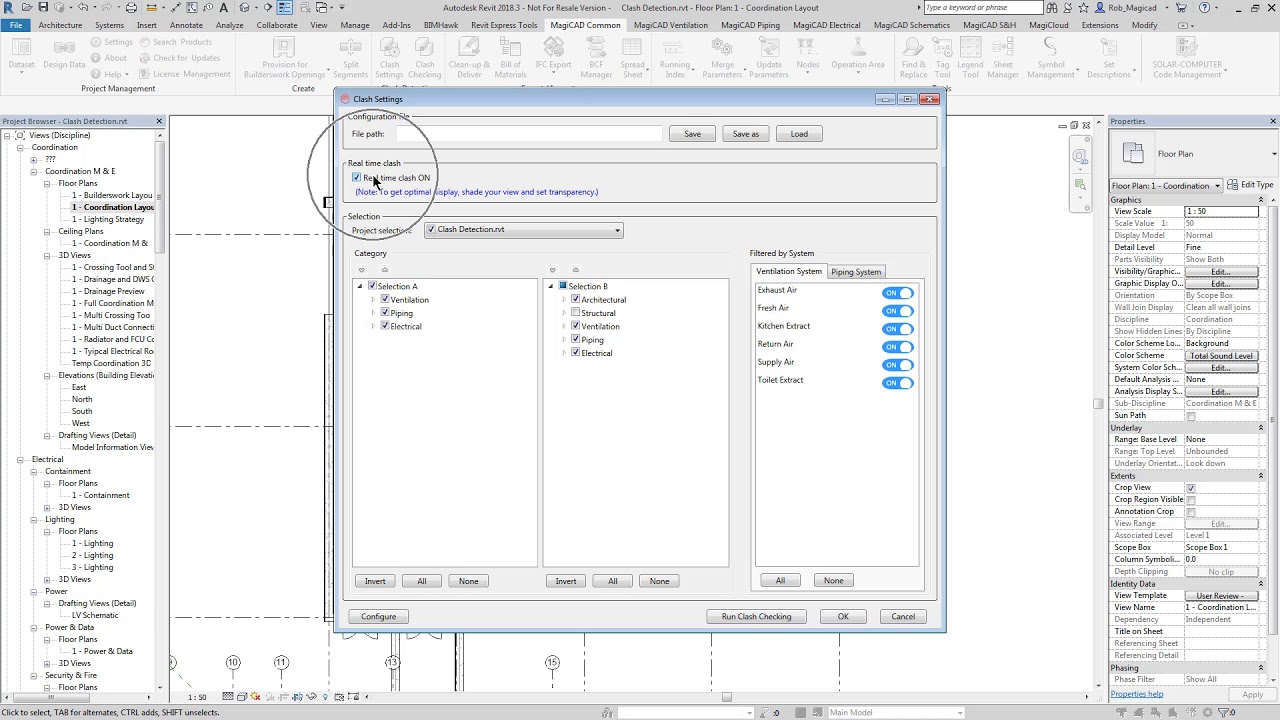Tick the Crop Region Visible checkbox
The width and height of the screenshot is (1280, 720).
click(x=1190, y=500)
